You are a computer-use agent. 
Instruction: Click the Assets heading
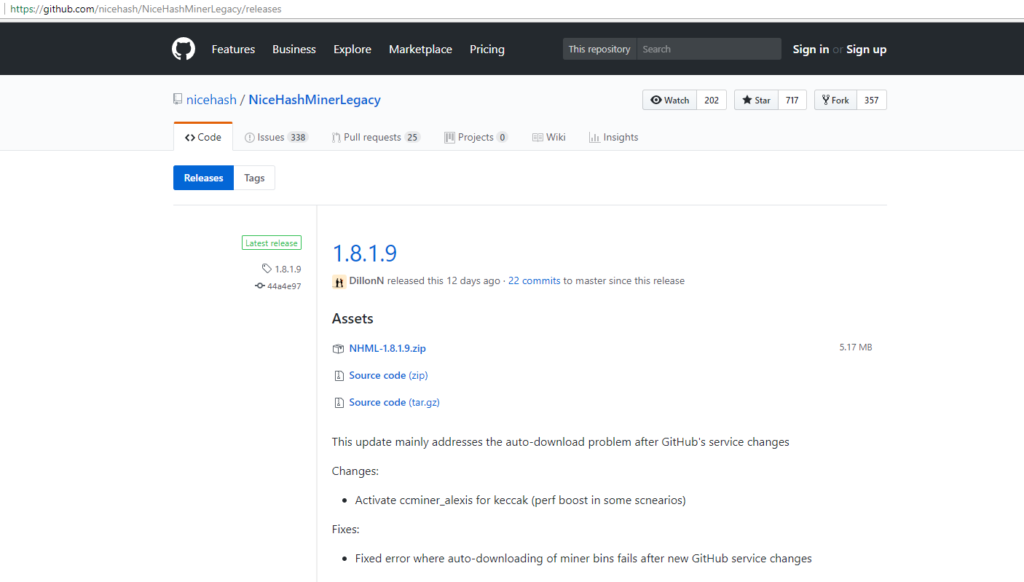[x=353, y=318]
